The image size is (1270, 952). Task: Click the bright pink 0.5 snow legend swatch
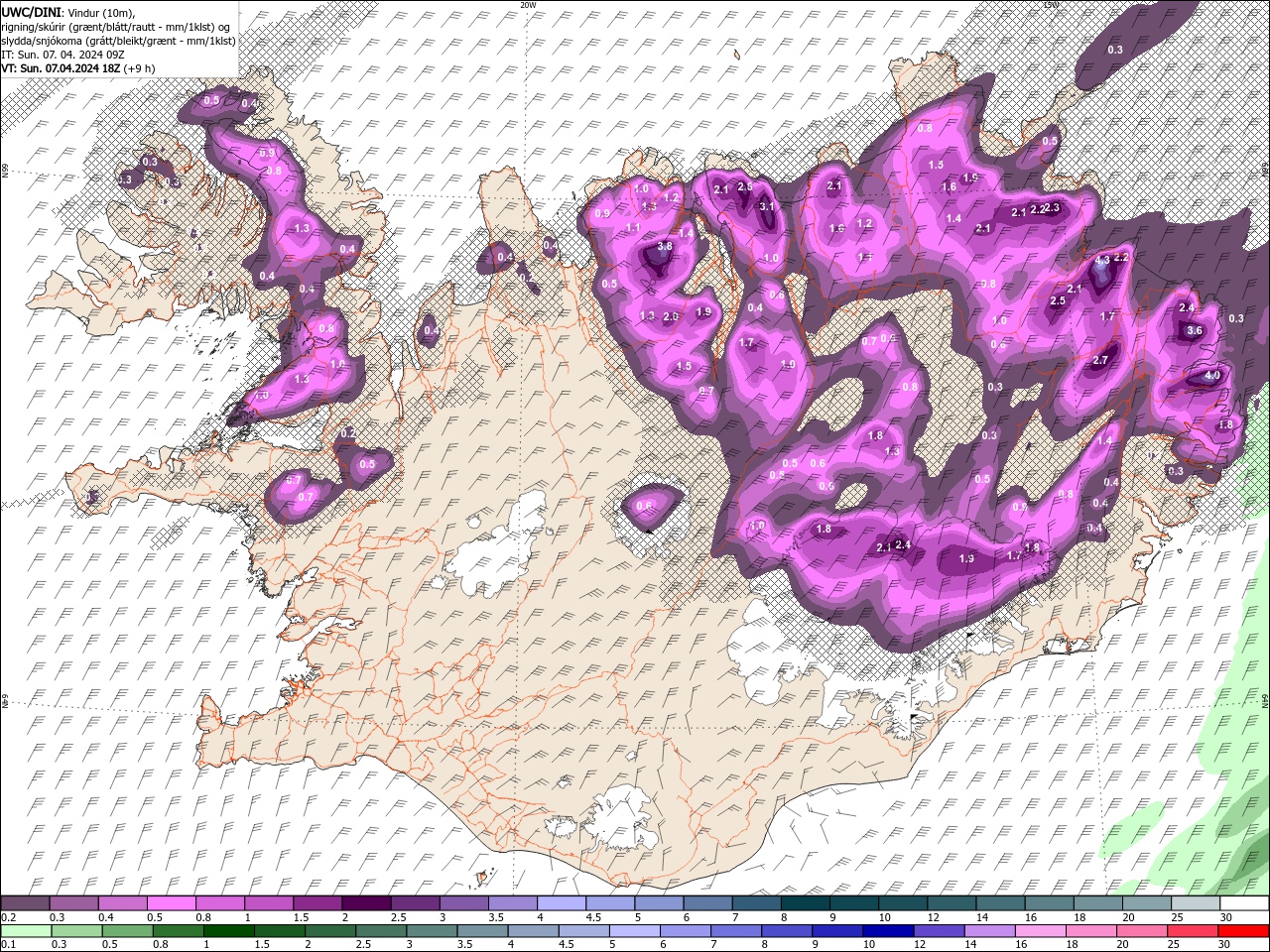(172, 903)
